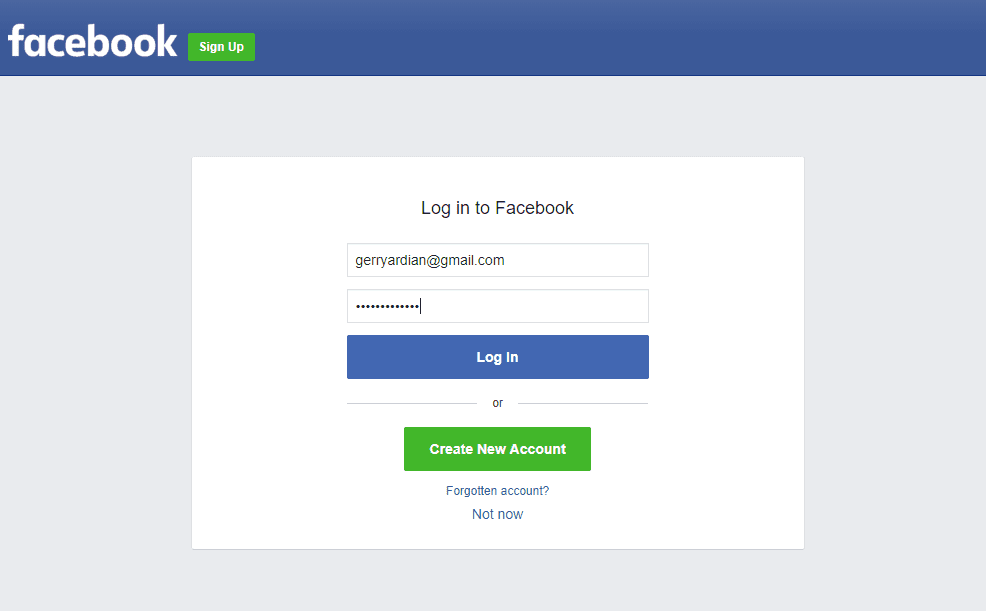Focus the email field containing gerryardian@gmail.com
This screenshot has width=986, height=611.
coord(497,260)
